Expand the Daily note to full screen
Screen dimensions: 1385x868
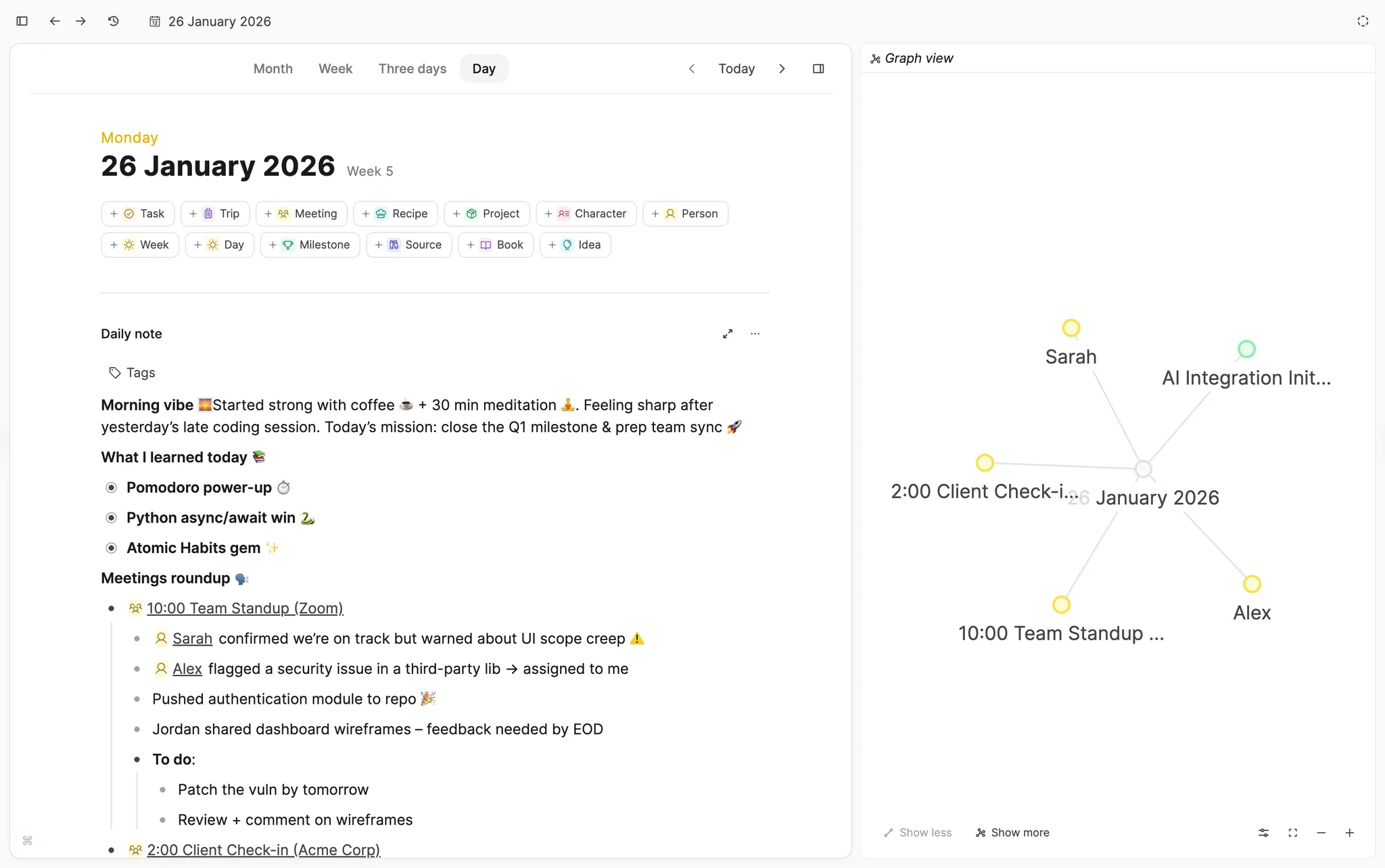(728, 333)
